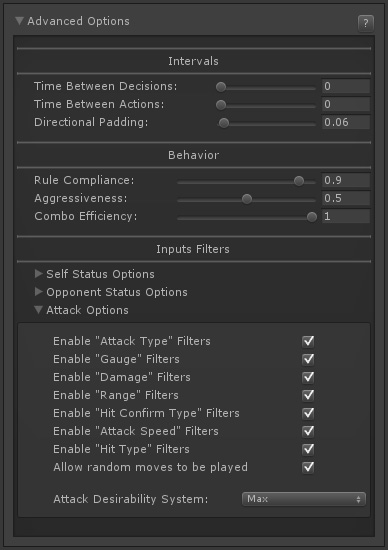Click the Directional Padding value field
This screenshot has height=550, width=388.
tap(346, 122)
